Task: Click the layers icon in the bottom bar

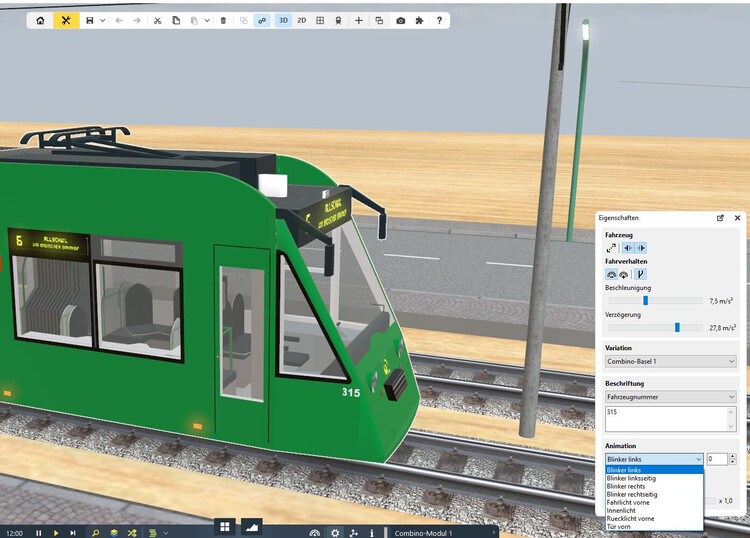Action: [x=114, y=533]
